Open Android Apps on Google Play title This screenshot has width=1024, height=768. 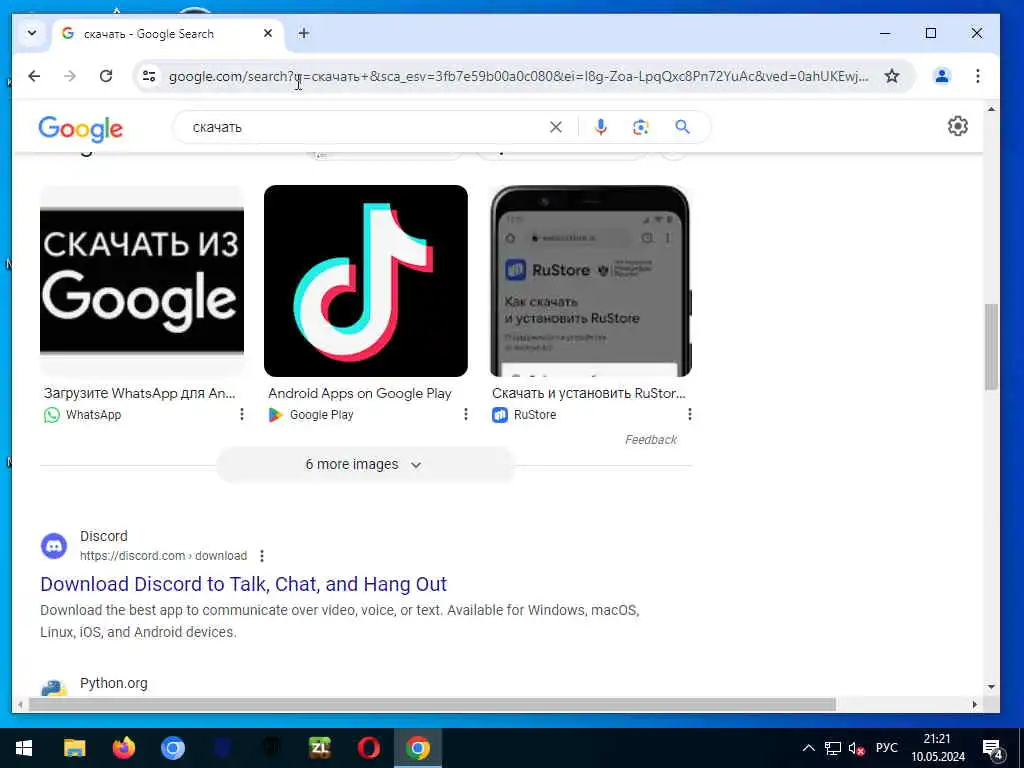click(360, 393)
